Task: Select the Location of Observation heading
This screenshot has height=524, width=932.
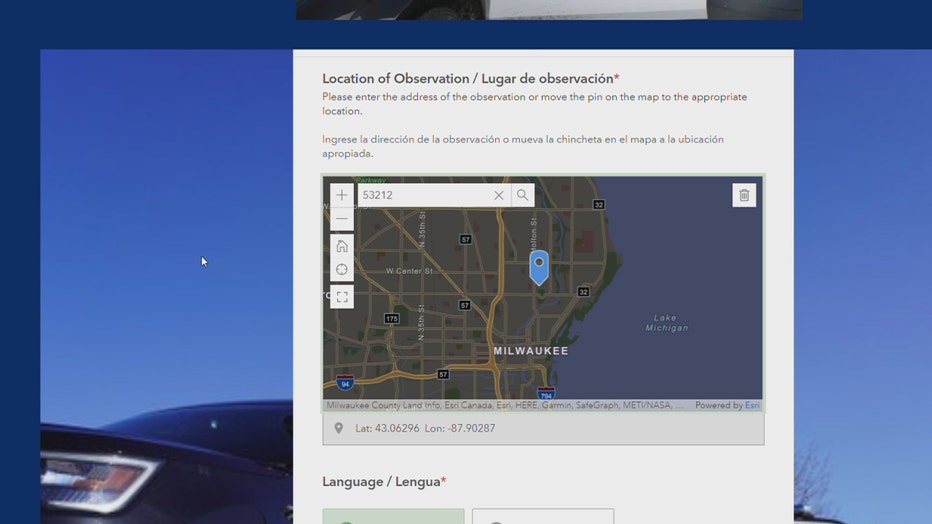Action: (471, 78)
